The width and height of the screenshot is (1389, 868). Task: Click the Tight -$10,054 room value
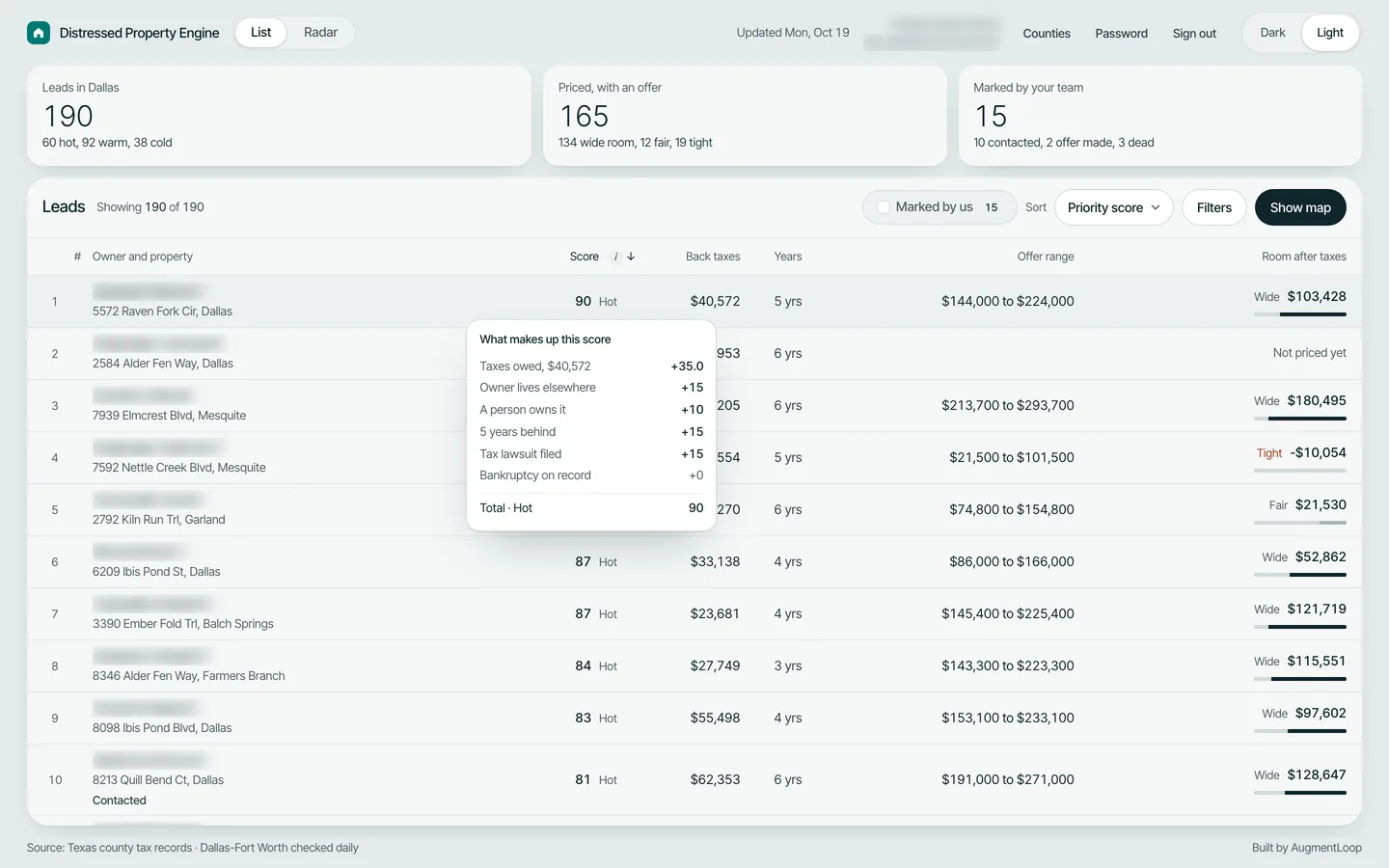[x=1301, y=453]
